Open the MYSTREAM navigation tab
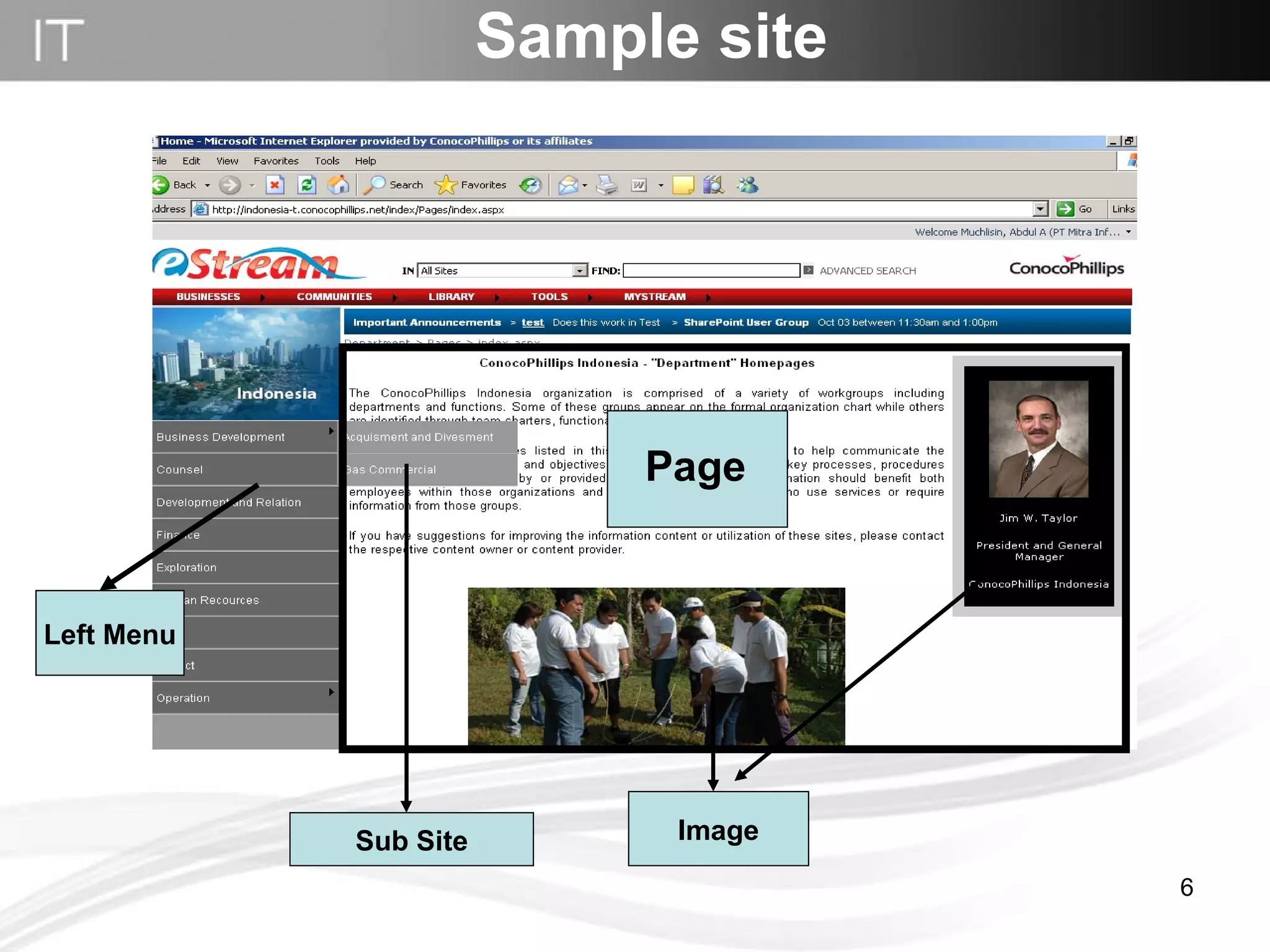1270x952 pixels. click(655, 297)
